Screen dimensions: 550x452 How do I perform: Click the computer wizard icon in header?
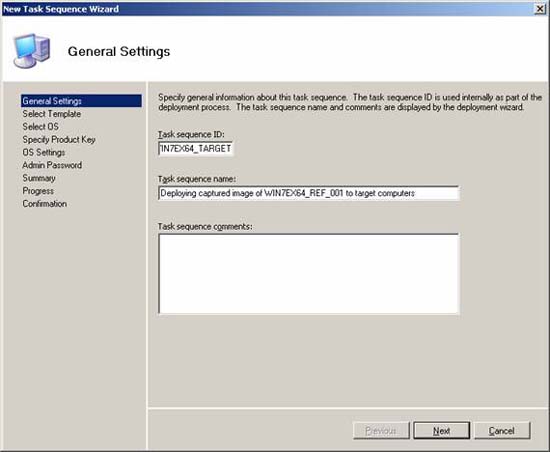pyautogui.click(x=32, y=51)
